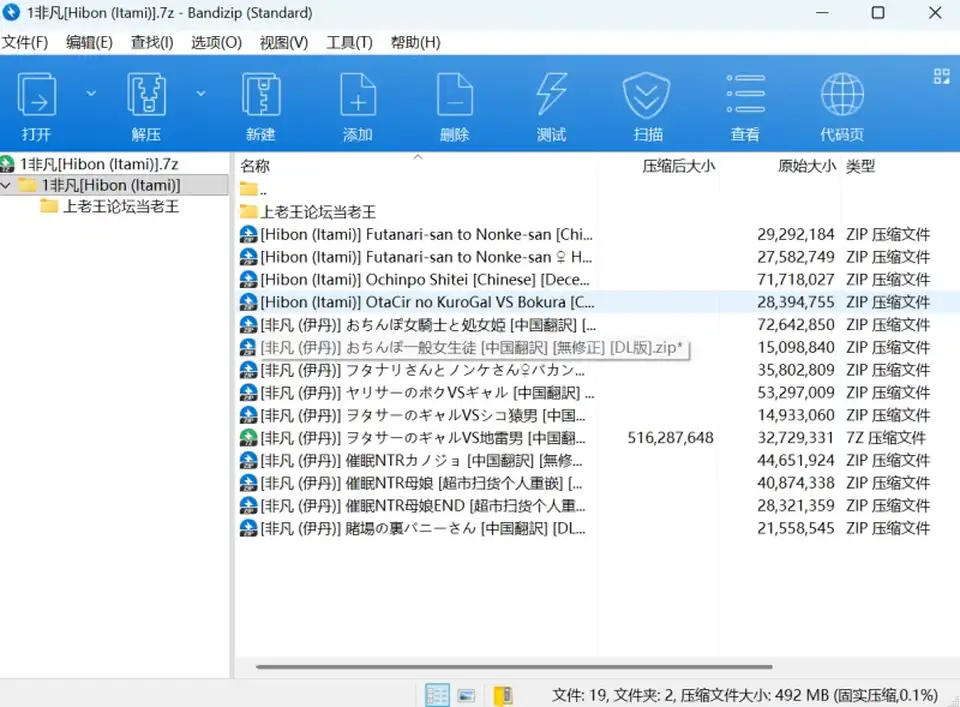Open the 帮助(H) menu
Screen dimensions: 960x707
(x=415, y=42)
